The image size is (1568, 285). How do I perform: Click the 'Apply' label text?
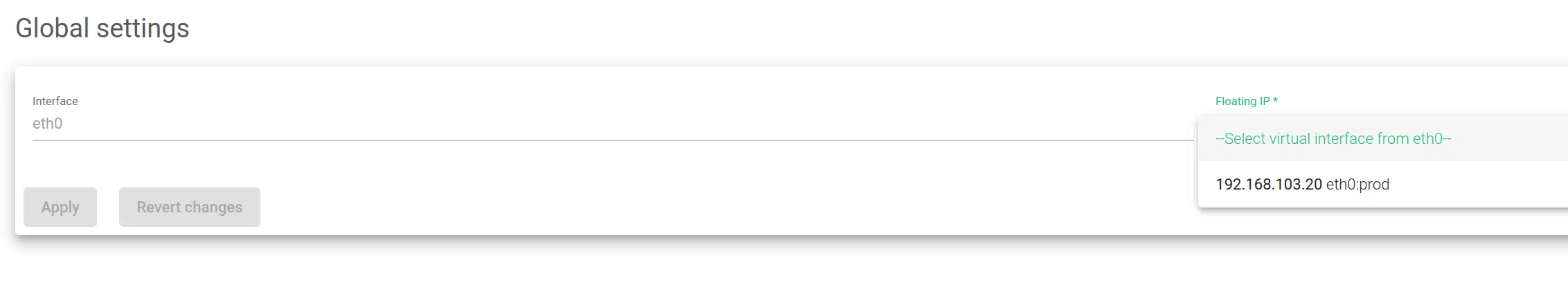[x=60, y=207]
